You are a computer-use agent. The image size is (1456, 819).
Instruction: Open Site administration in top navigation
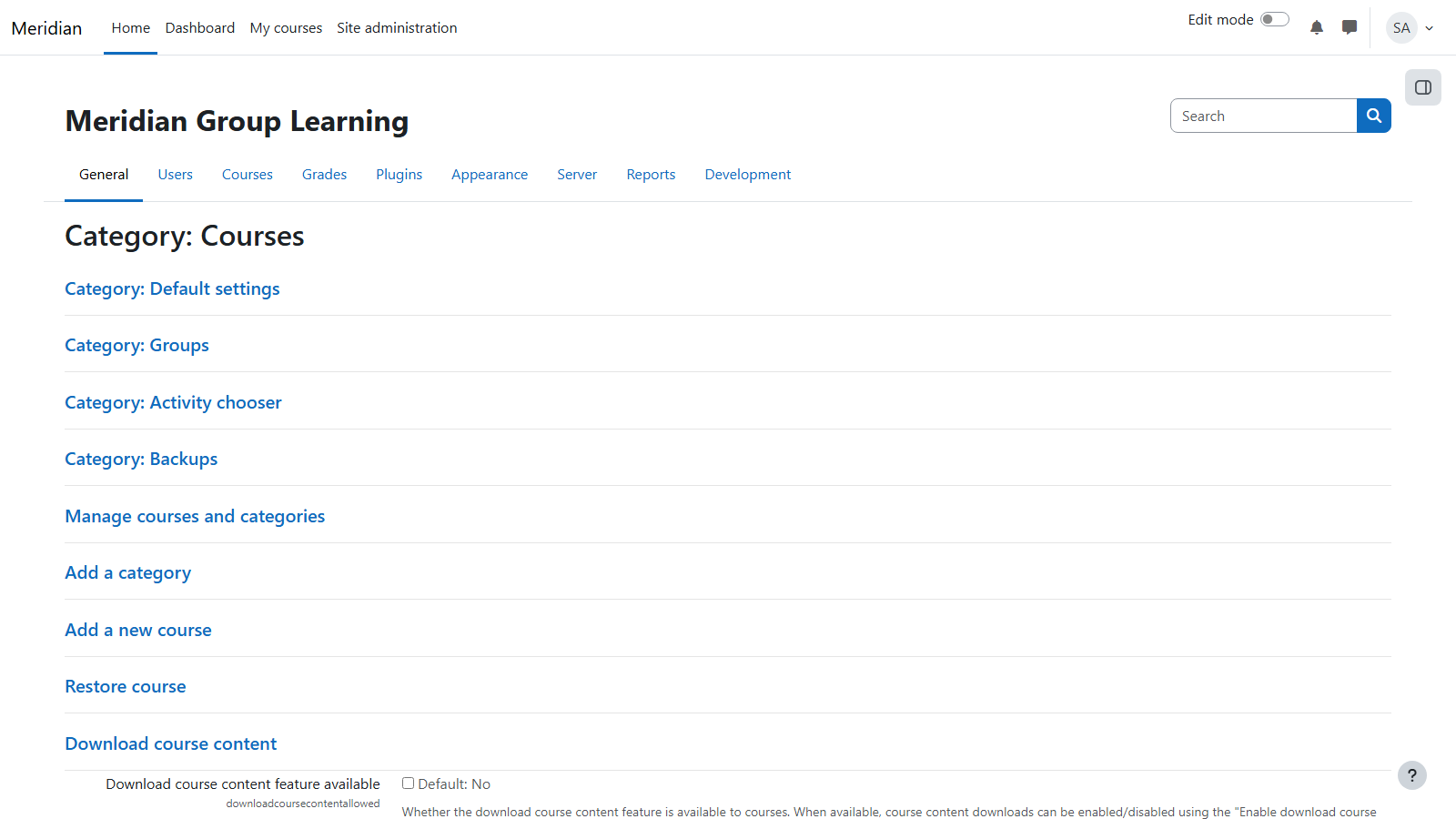tap(397, 27)
